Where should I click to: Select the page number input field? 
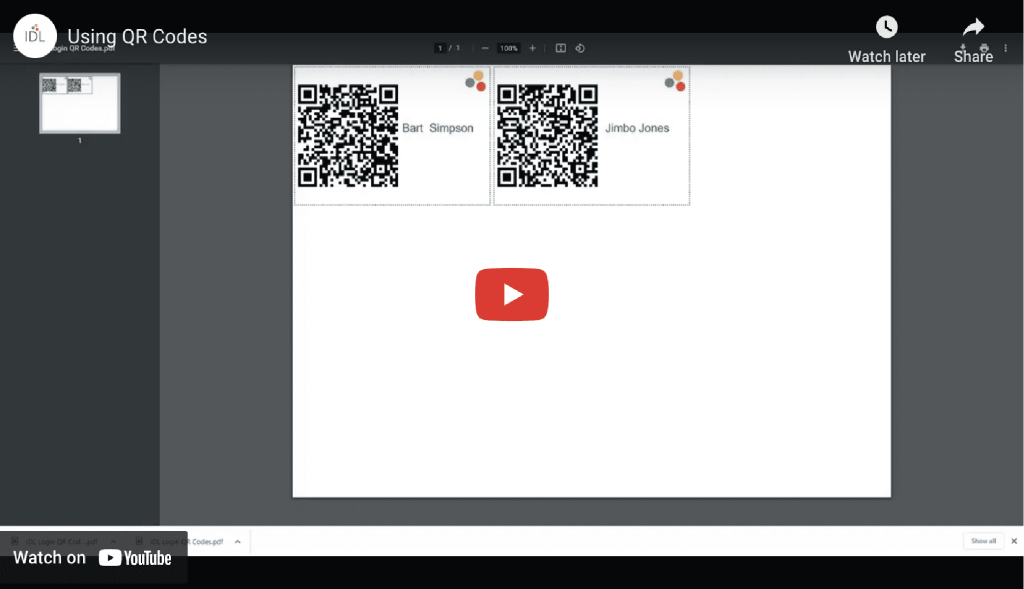(441, 47)
